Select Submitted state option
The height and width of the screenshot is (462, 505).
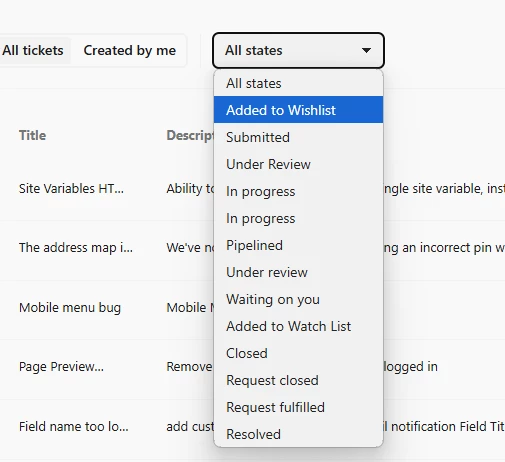coord(298,137)
